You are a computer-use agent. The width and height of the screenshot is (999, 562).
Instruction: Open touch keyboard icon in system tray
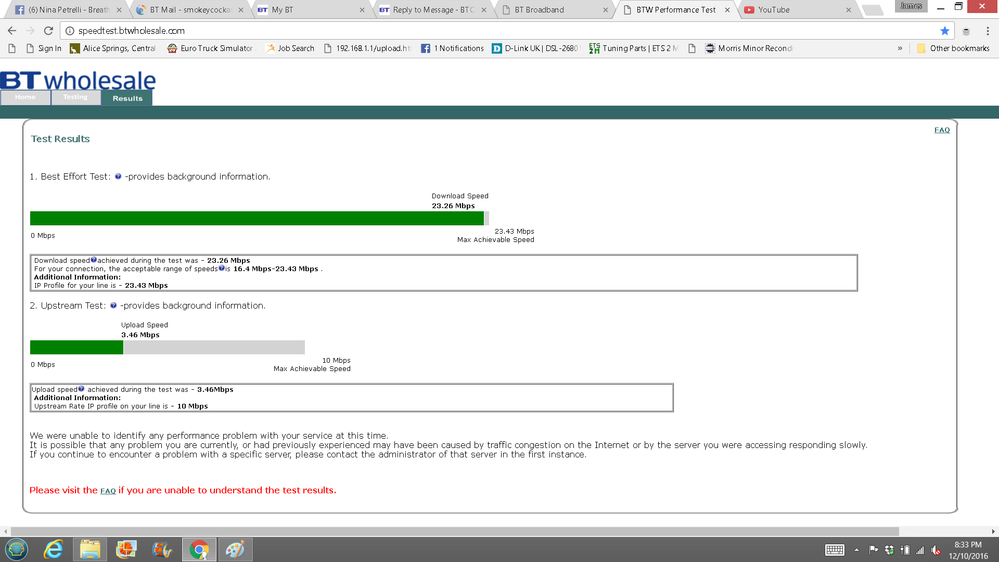tap(834, 550)
